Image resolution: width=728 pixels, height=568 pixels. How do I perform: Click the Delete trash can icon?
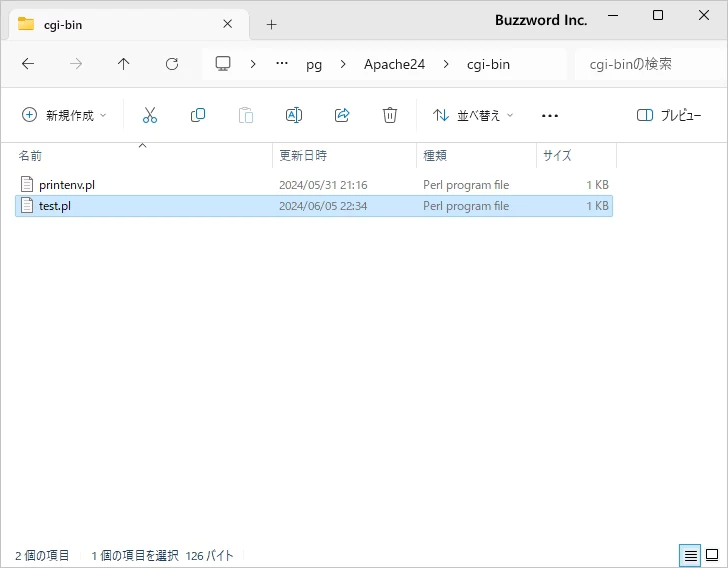click(x=390, y=115)
